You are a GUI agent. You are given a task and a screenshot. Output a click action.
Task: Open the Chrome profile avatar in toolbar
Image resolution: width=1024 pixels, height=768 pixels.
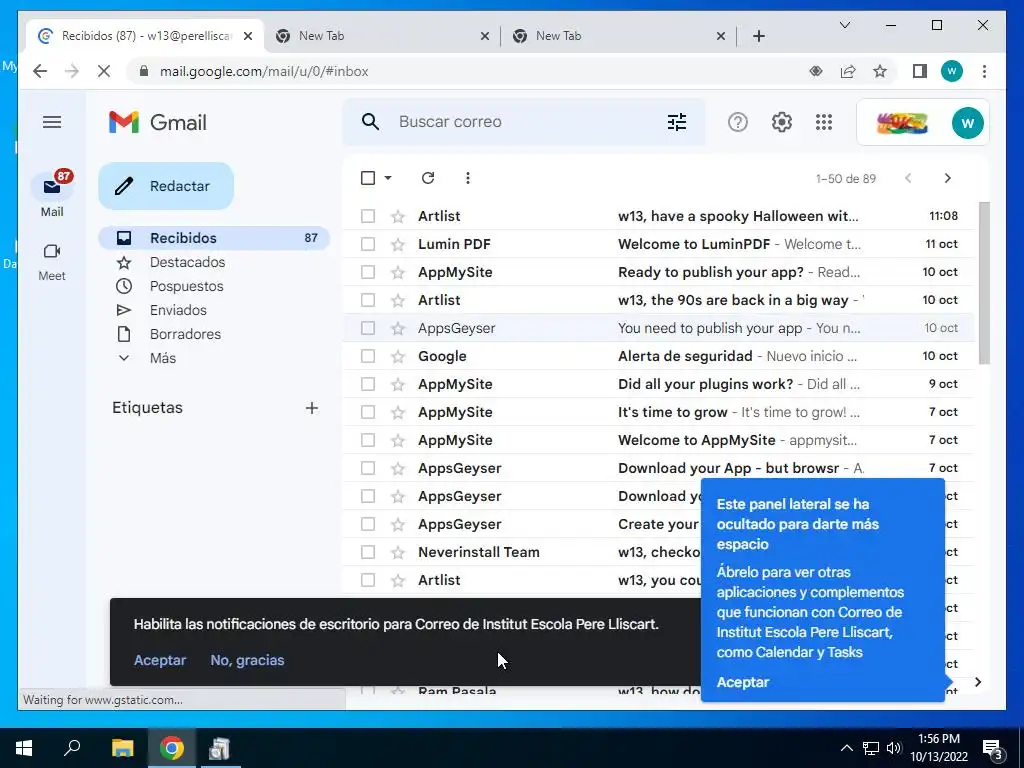tap(952, 71)
